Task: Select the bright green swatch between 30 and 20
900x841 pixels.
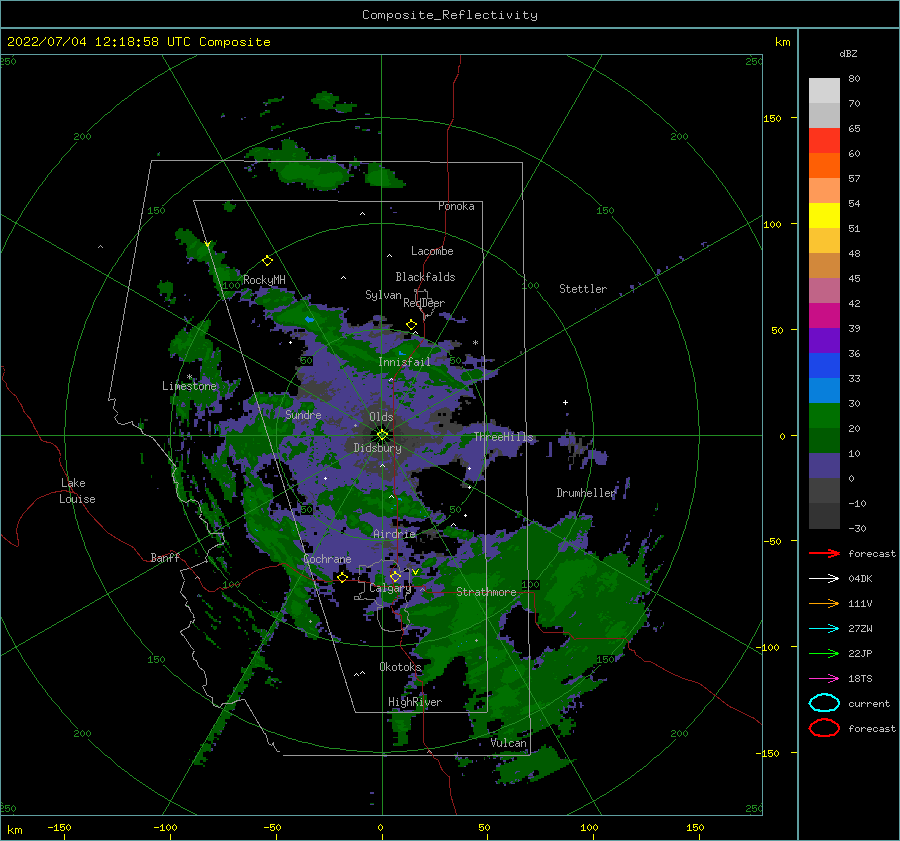Action: [824, 416]
